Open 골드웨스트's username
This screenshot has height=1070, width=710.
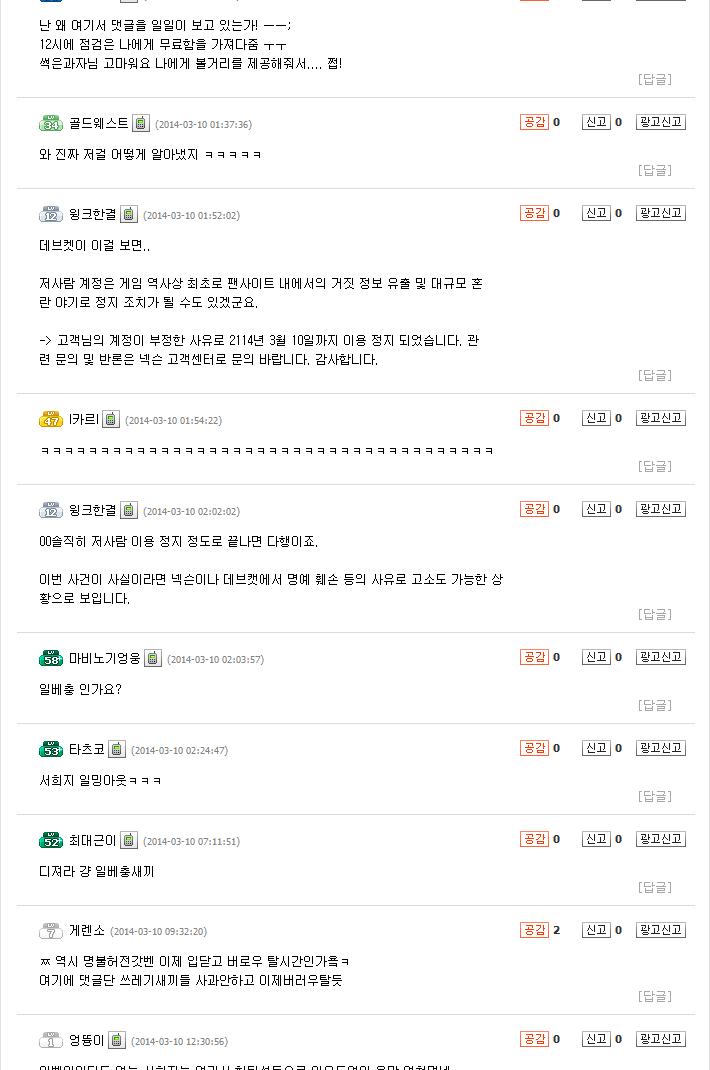click(98, 124)
